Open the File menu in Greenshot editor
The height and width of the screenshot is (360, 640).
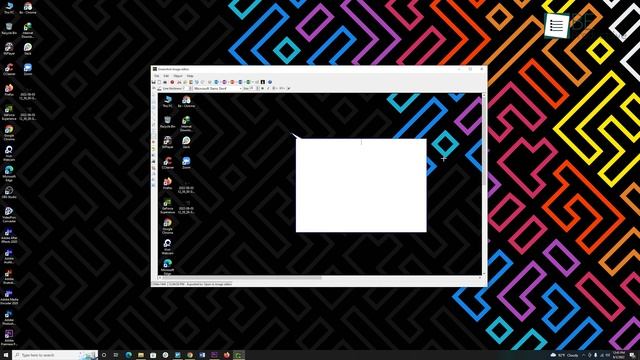[x=156, y=76]
